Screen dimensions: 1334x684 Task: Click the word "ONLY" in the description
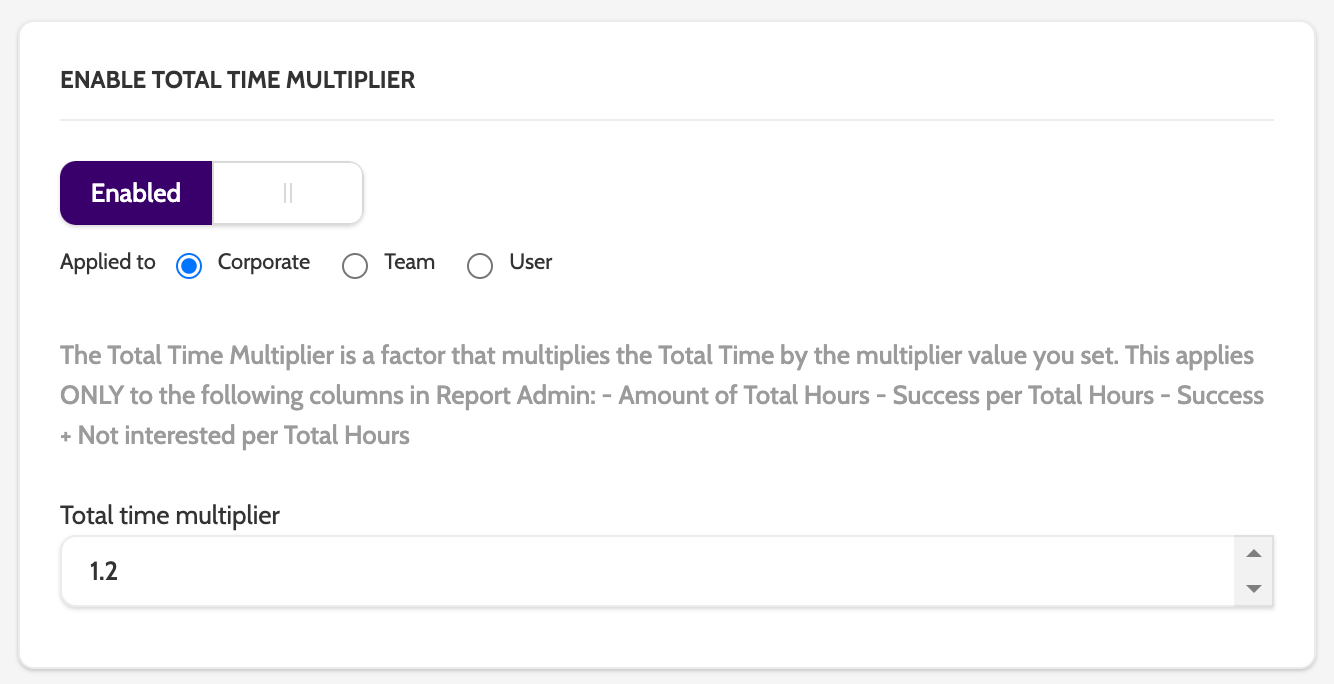pos(92,396)
